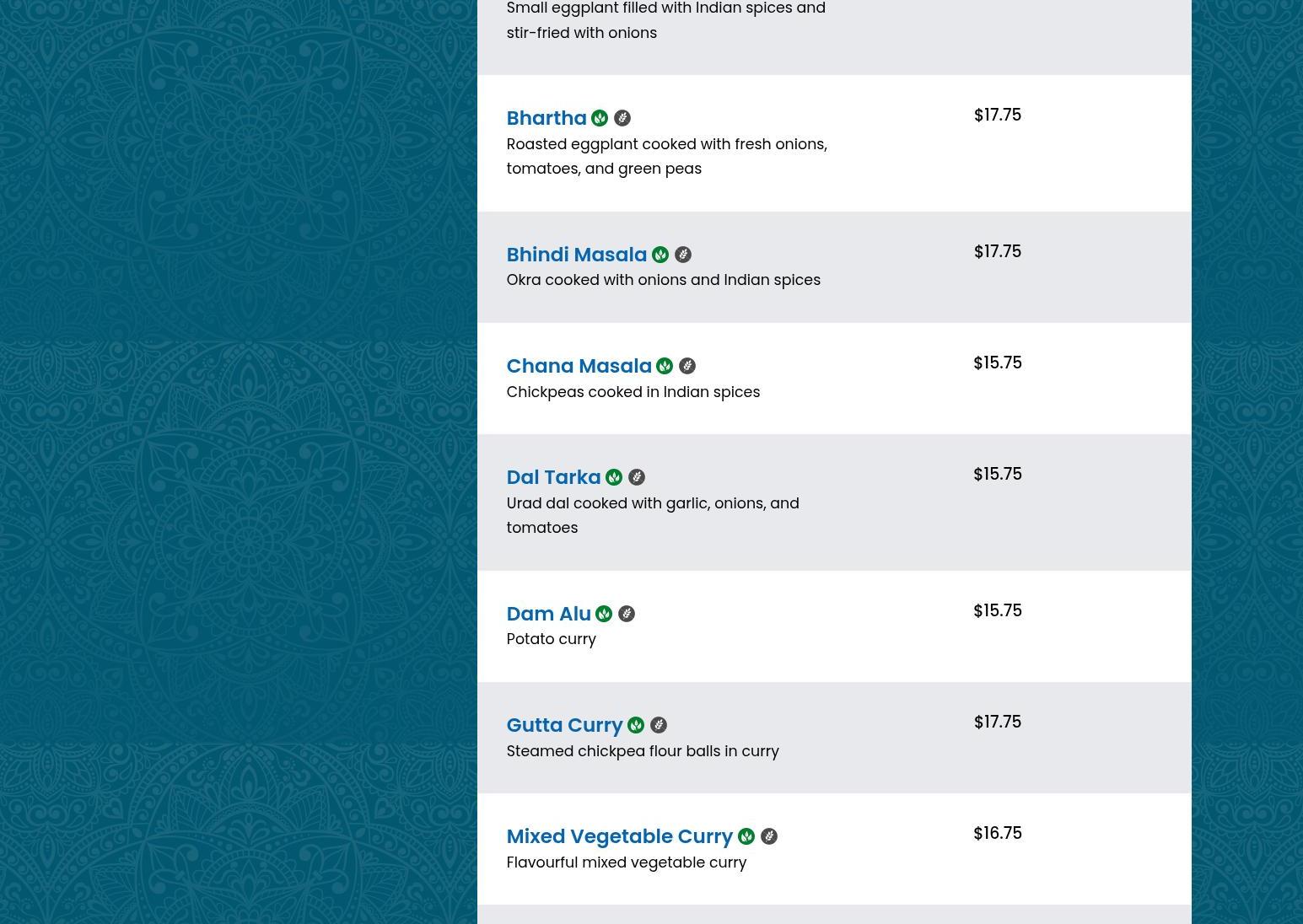Click the gray wheat icon beside Mixed Vegetable Curry

pyautogui.click(x=769, y=836)
